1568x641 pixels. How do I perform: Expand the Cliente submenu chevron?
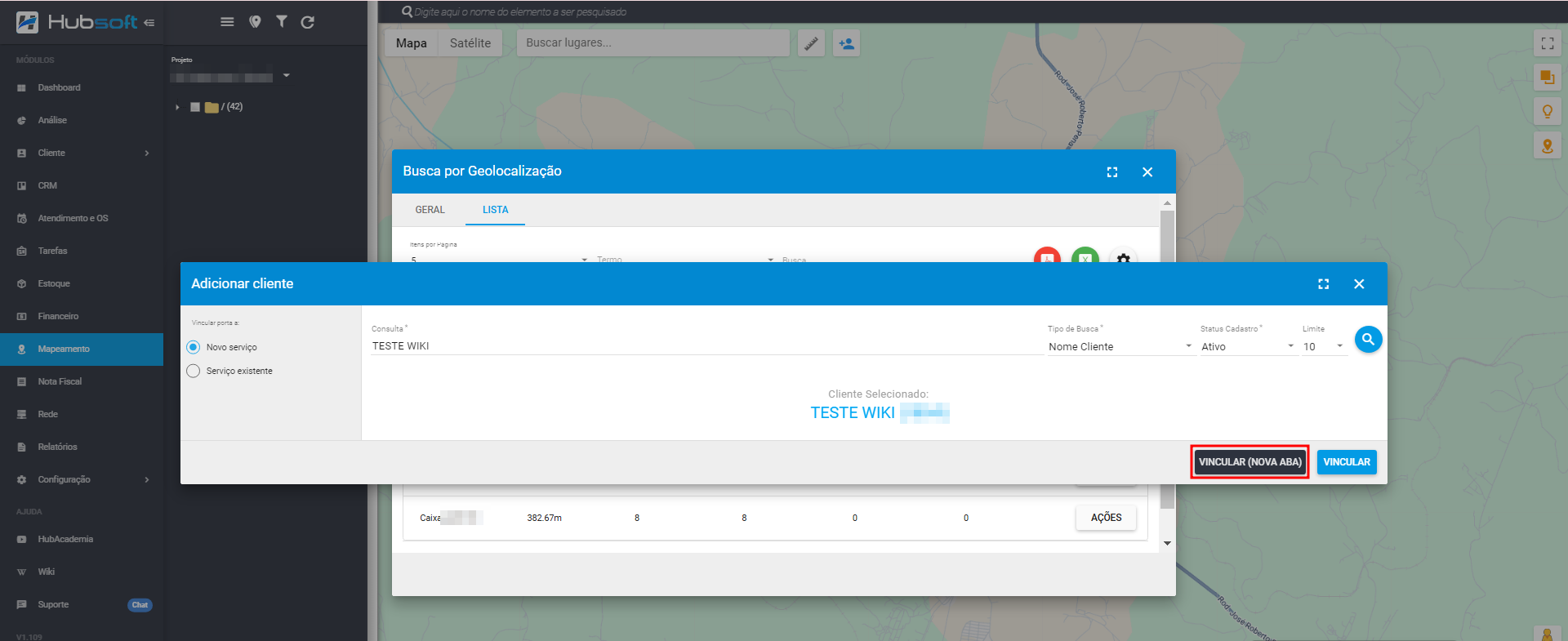tap(147, 153)
